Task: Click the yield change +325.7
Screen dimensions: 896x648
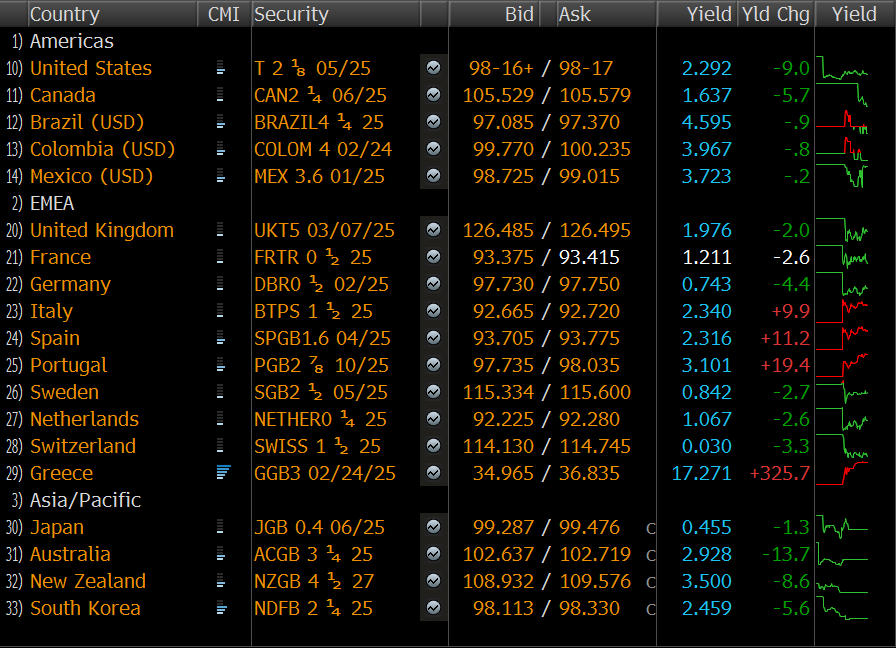Action: pyautogui.click(x=779, y=473)
